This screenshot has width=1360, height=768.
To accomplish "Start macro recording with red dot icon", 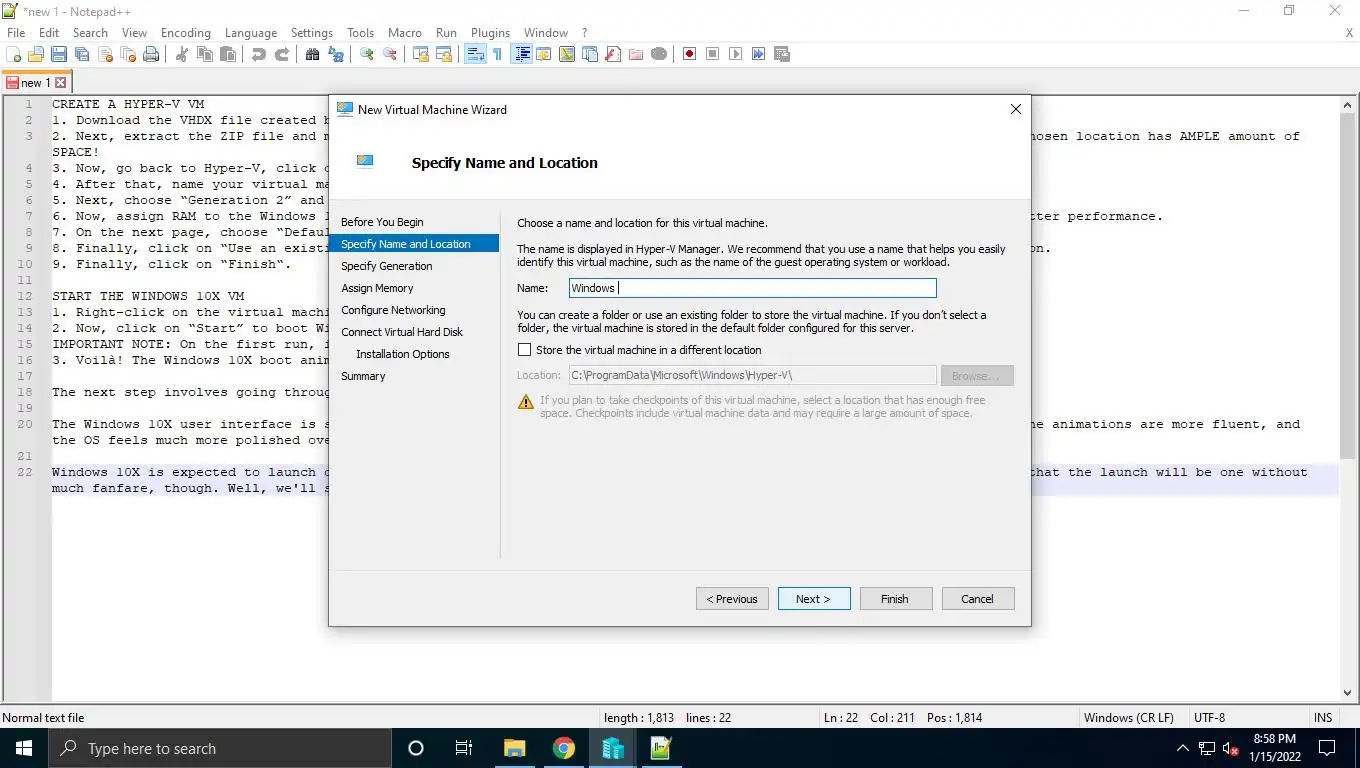I will 689,54.
